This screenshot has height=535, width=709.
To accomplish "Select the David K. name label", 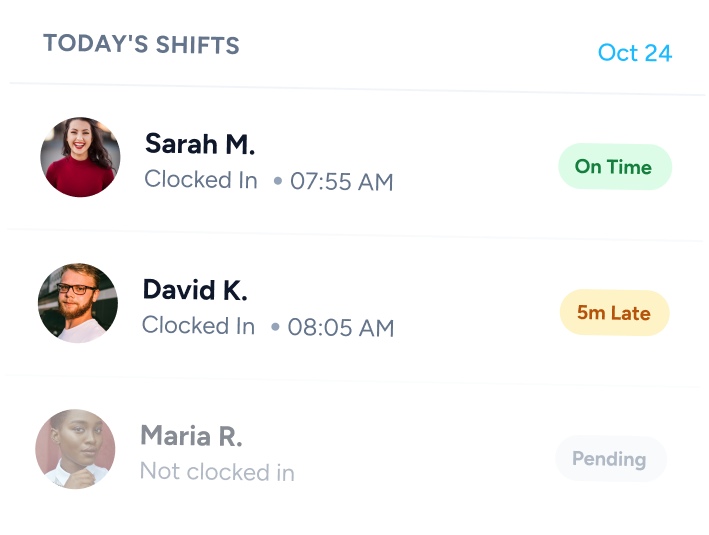I will 195,290.
